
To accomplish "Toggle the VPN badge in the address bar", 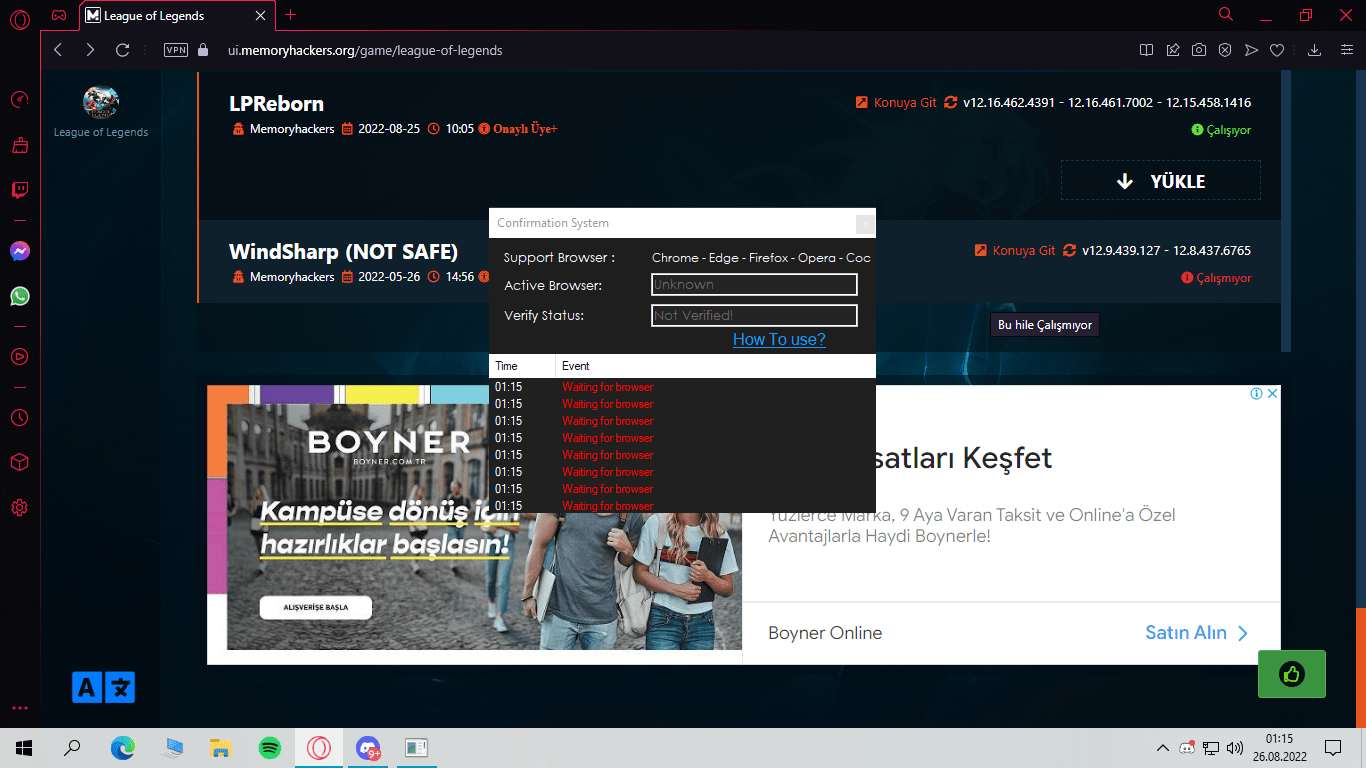I will click(176, 50).
